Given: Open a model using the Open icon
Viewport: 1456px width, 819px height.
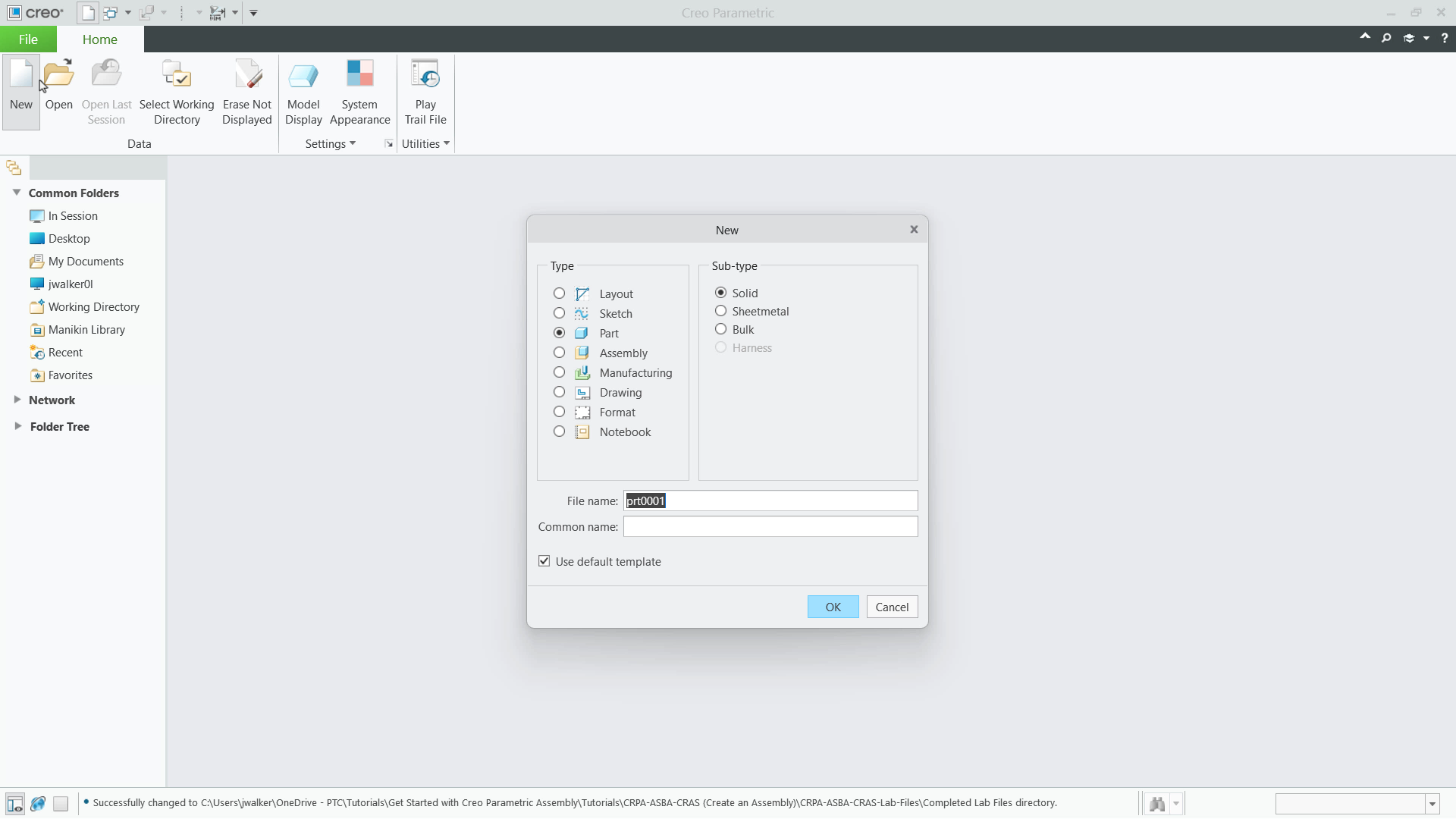Looking at the screenshot, I should pos(58,83).
